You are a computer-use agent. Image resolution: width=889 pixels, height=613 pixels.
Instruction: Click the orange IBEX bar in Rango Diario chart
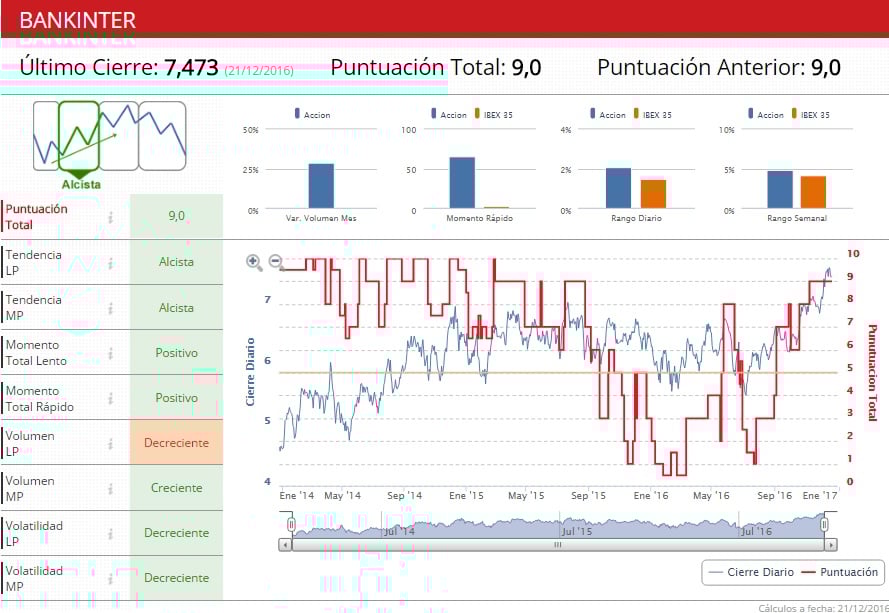pos(653,194)
